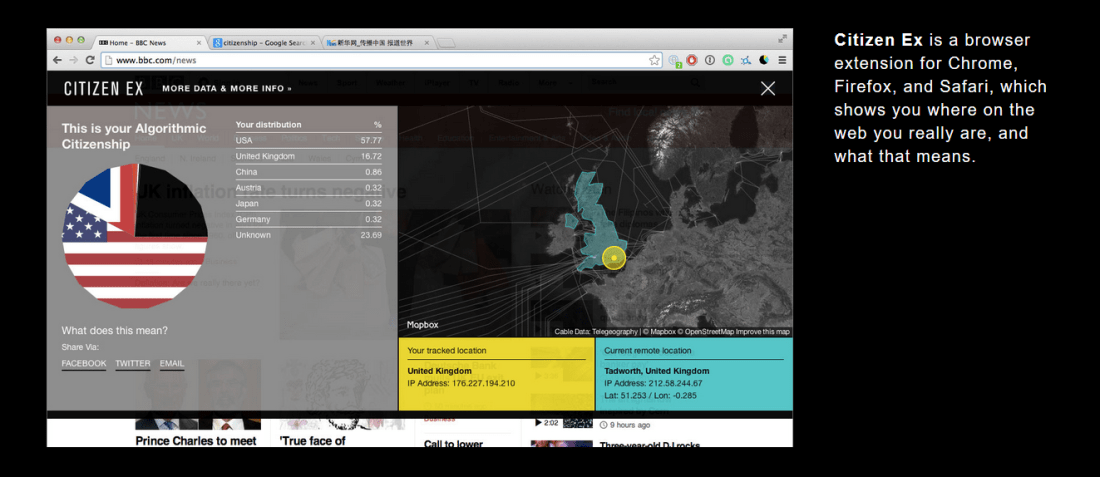Click the browser forward arrow

73,60
